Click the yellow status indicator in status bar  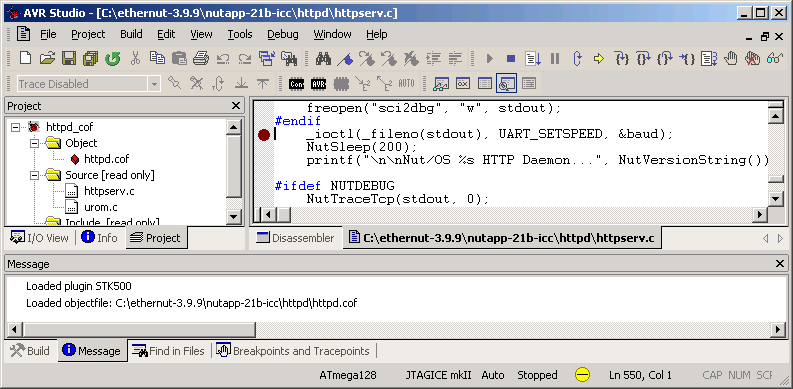(583, 375)
